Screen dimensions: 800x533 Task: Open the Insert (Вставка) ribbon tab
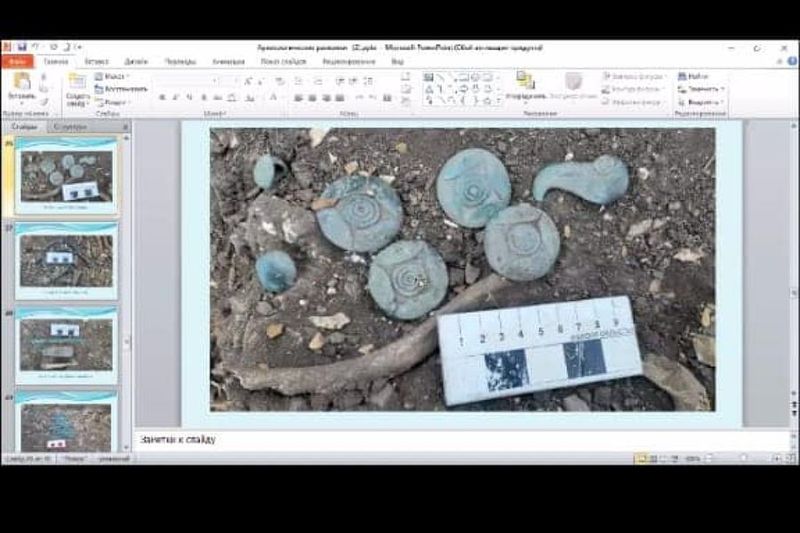click(x=96, y=61)
